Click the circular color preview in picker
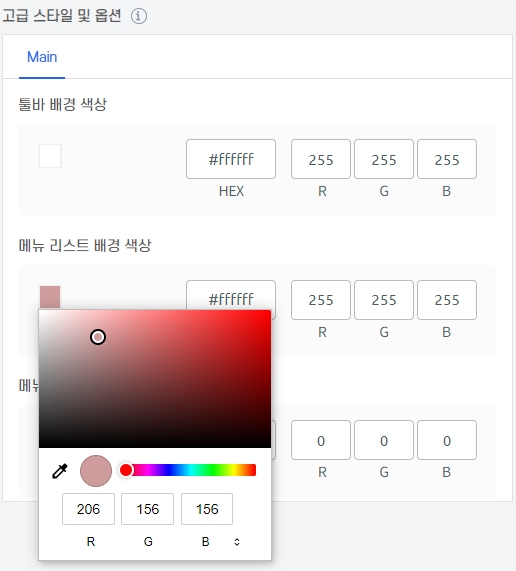The width and height of the screenshot is (516, 571). [96, 471]
